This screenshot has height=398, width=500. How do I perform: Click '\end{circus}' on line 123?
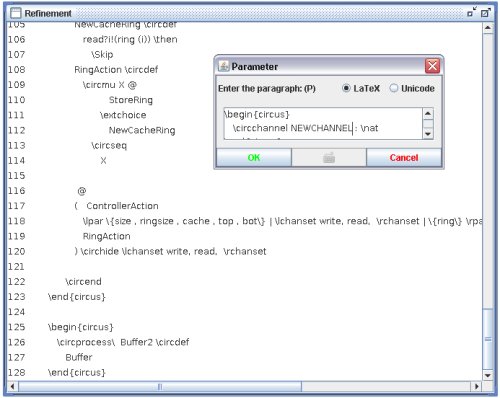click(x=77, y=297)
